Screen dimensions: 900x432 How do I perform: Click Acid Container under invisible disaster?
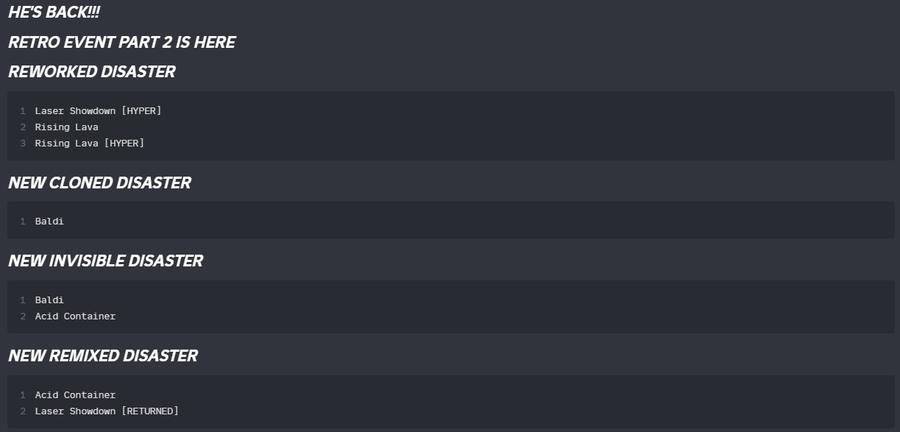coord(75,316)
